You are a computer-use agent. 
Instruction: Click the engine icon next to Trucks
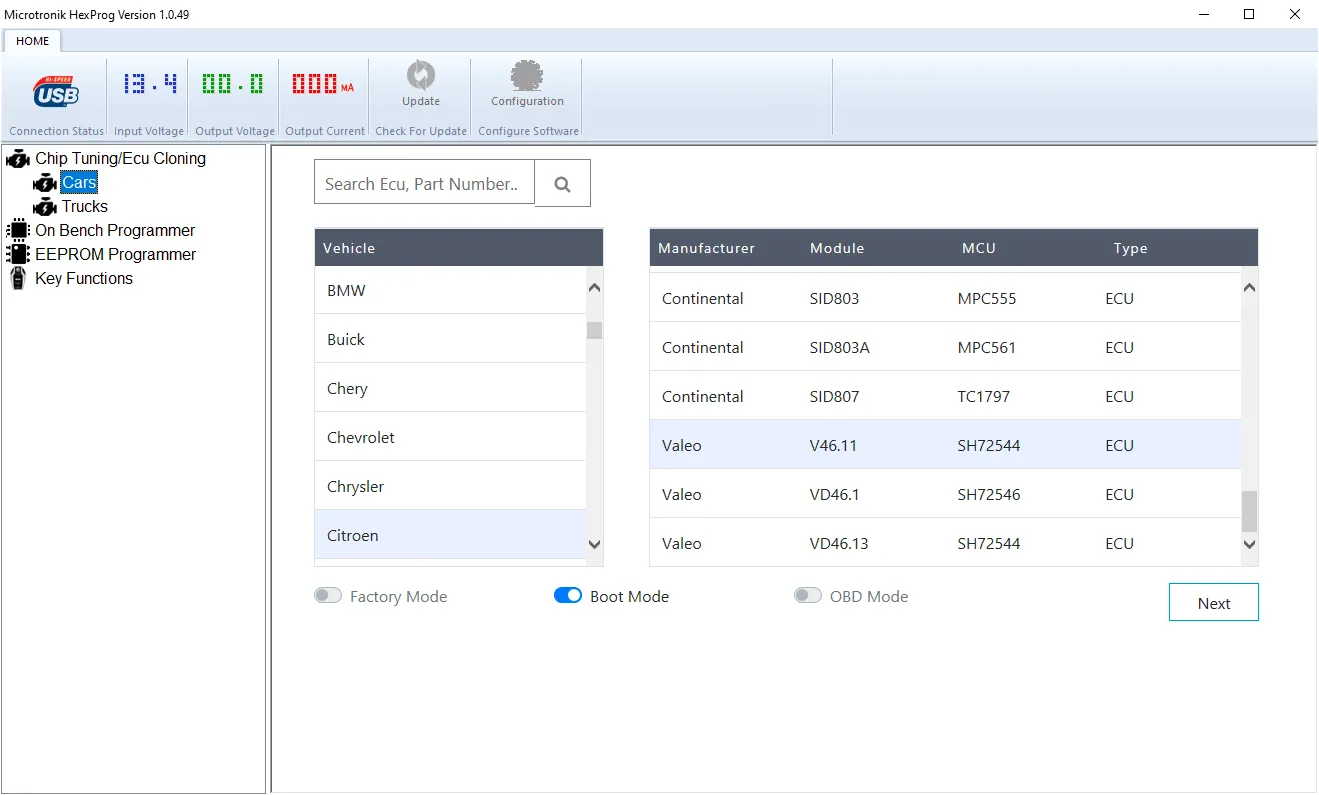point(44,207)
